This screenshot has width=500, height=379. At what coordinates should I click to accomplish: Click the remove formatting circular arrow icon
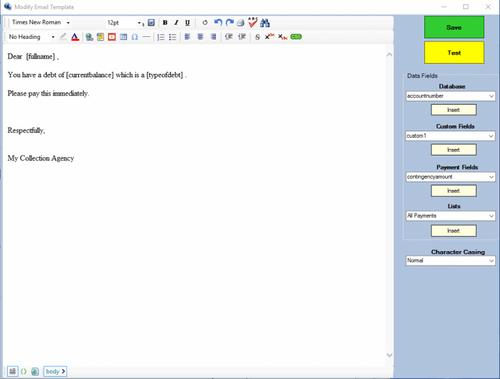pos(205,23)
